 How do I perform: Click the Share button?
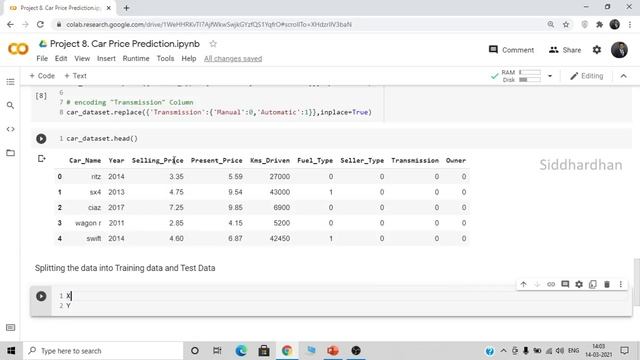click(565, 50)
